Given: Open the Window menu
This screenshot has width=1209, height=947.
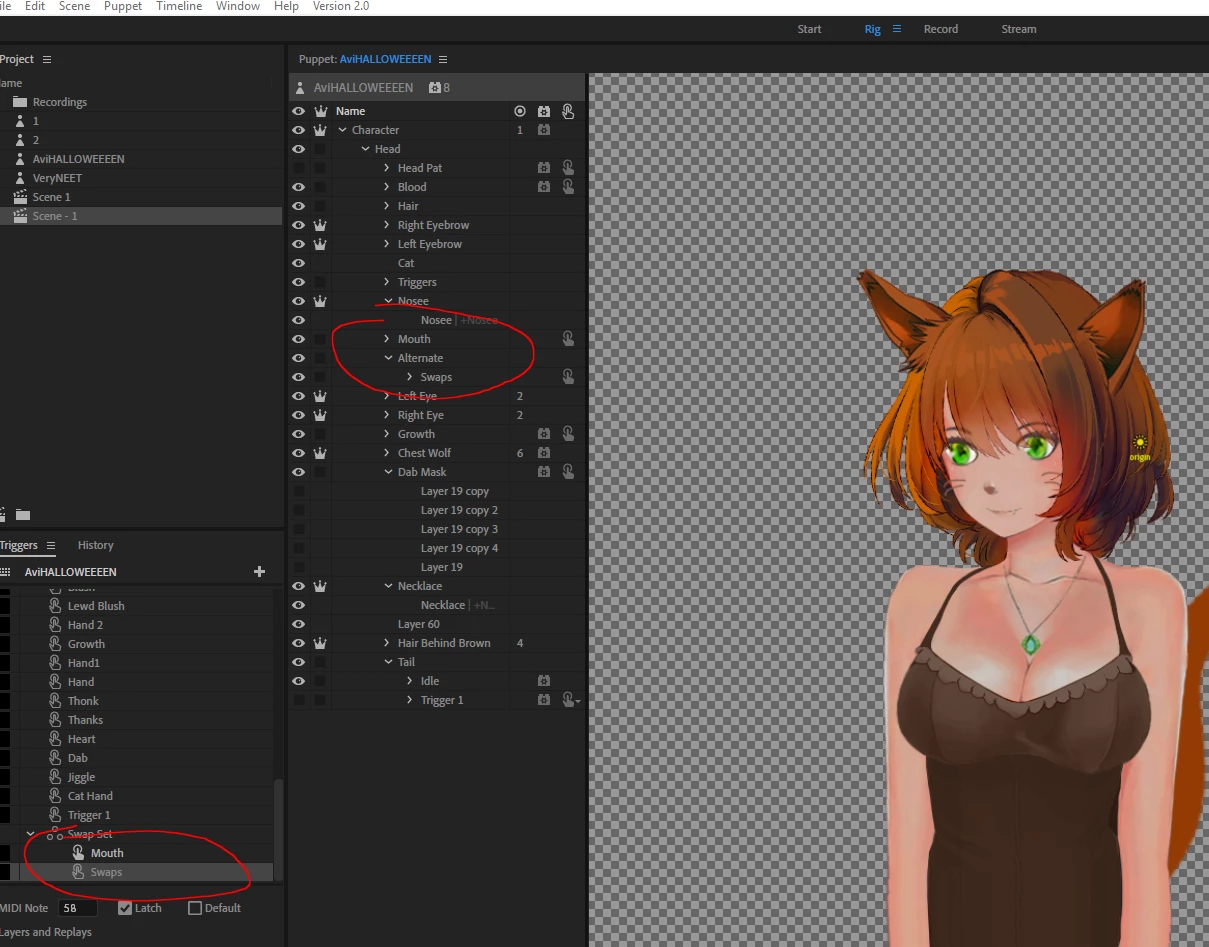Looking at the screenshot, I should point(238,6).
